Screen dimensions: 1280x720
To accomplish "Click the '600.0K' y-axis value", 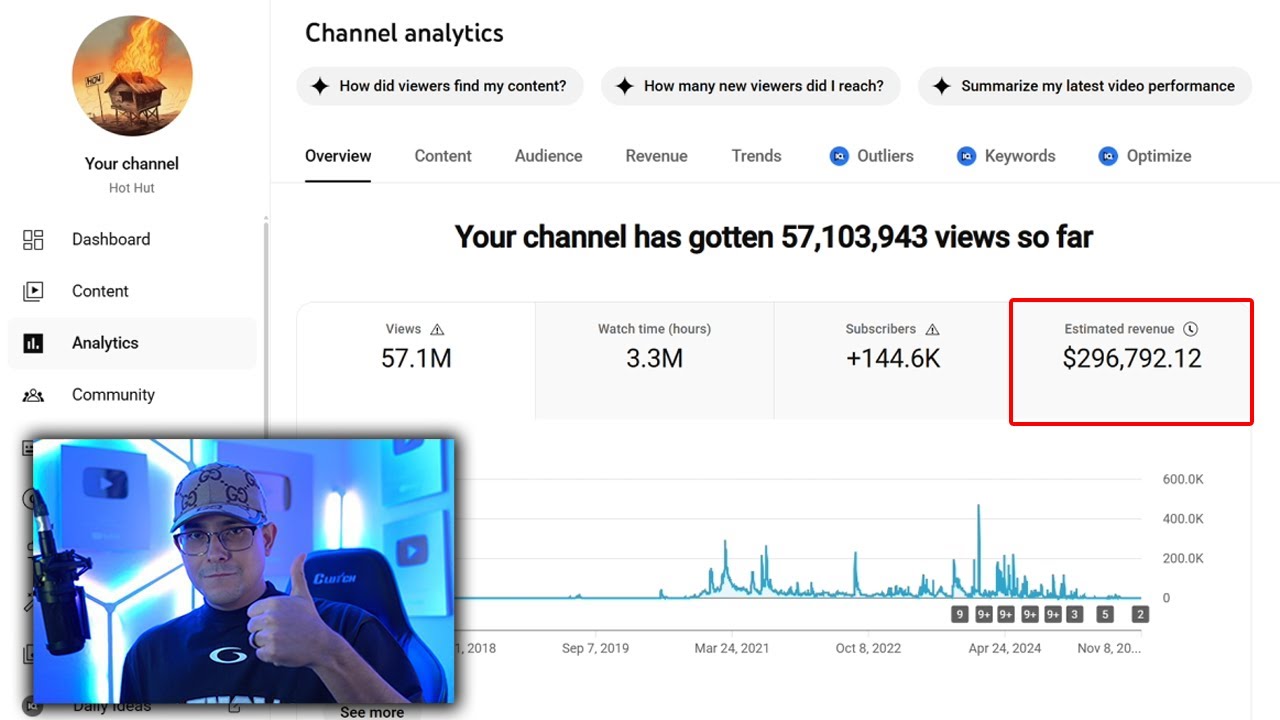I will tap(1183, 480).
